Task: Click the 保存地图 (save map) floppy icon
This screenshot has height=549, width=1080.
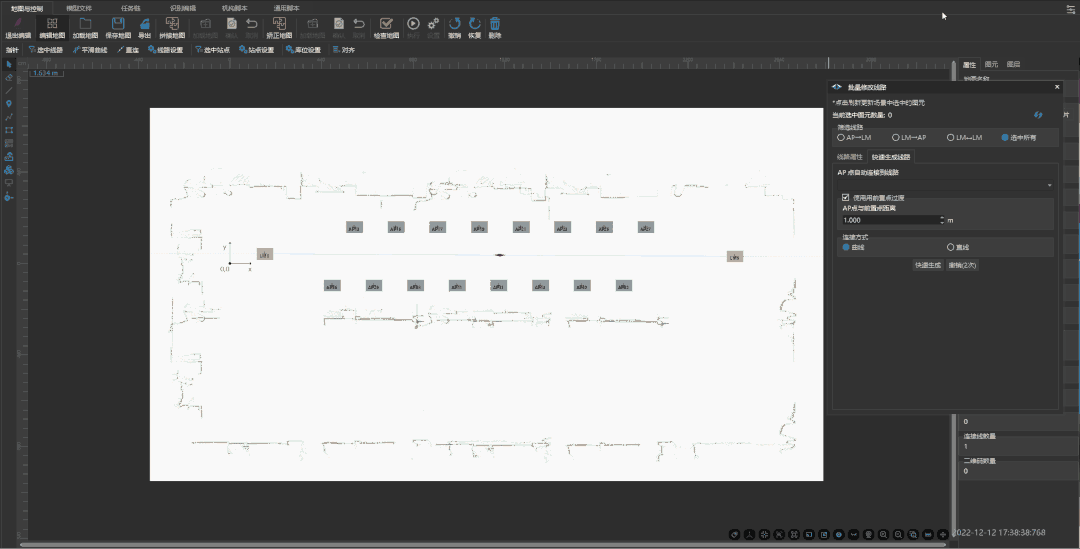Action: click(118, 24)
